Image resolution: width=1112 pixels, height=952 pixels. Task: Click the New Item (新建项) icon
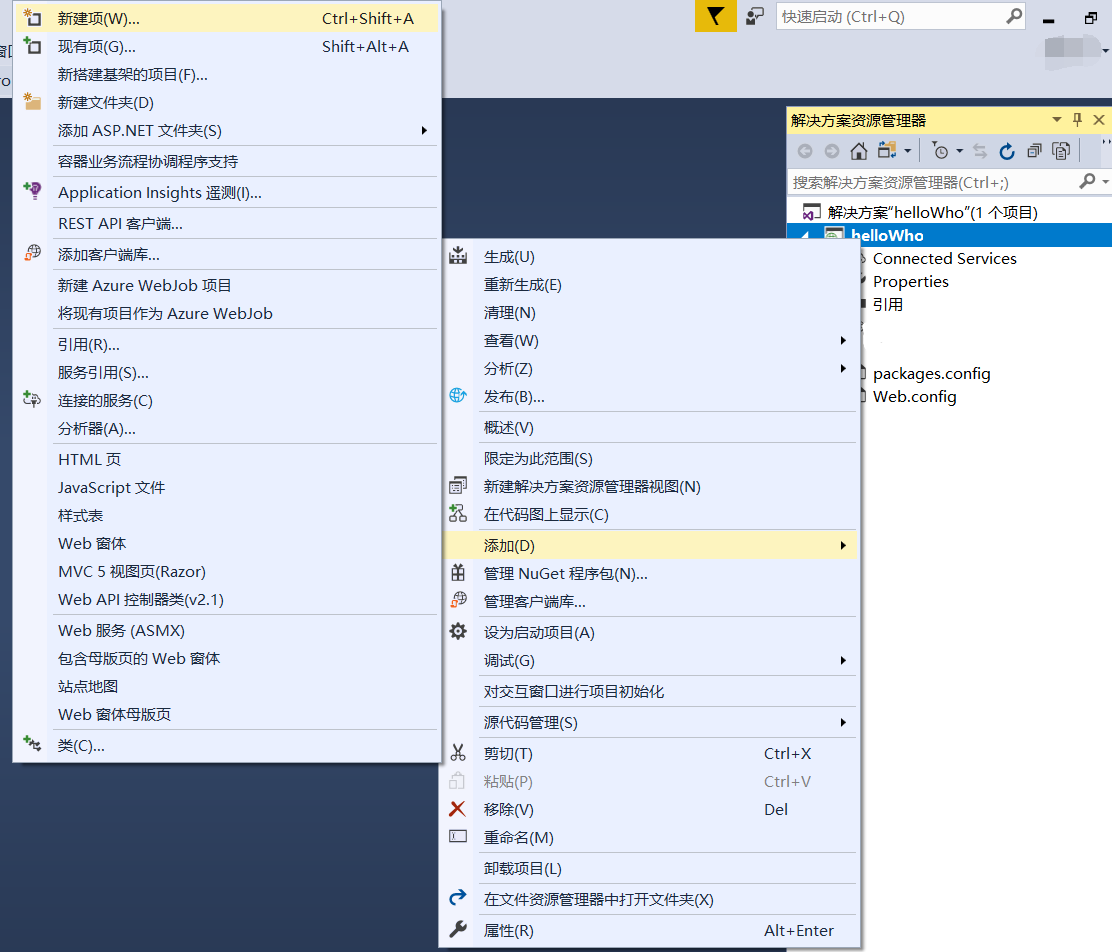click(32, 18)
